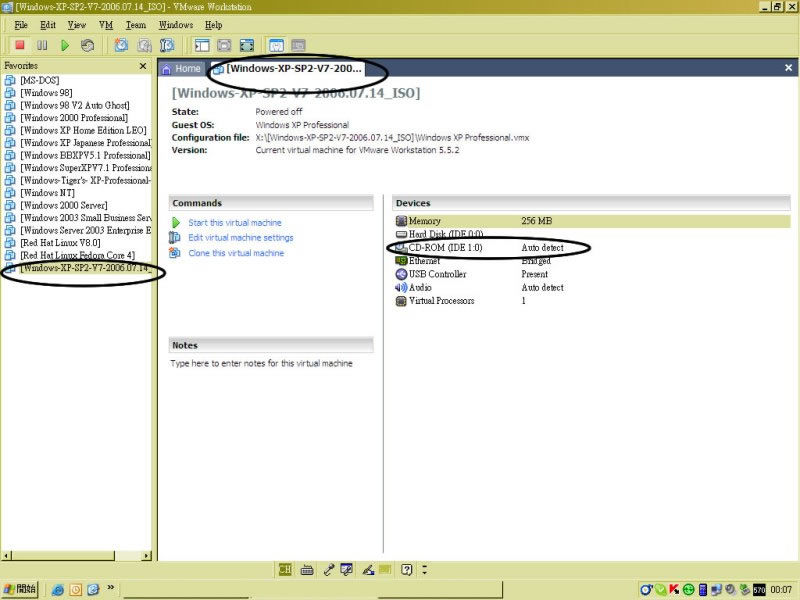Select [Windows SuperXPV7.1 Professional] favorite
Viewport: 800px width, 600px height.
pos(86,168)
